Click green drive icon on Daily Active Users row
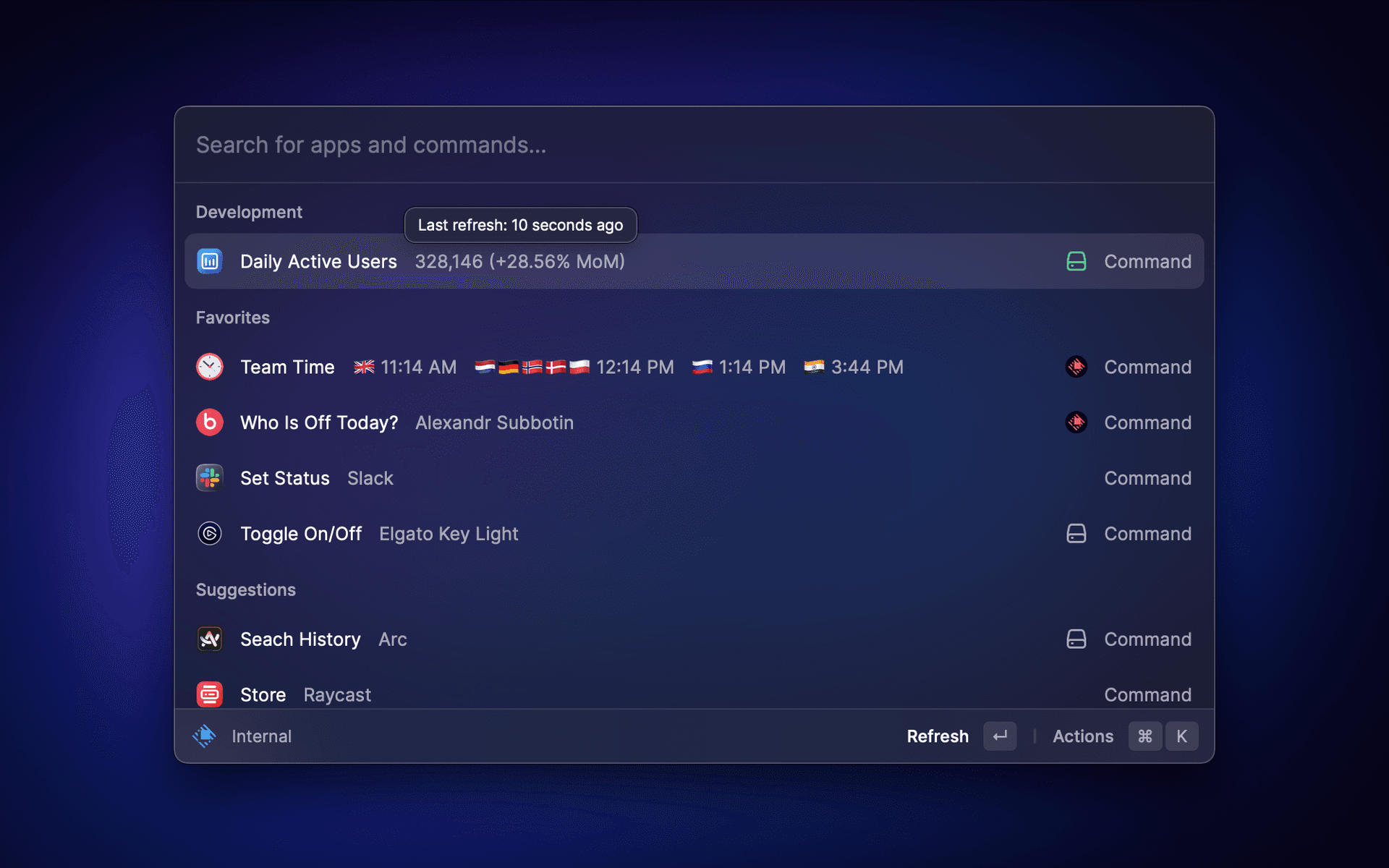This screenshot has height=868, width=1389. pos(1076,261)
